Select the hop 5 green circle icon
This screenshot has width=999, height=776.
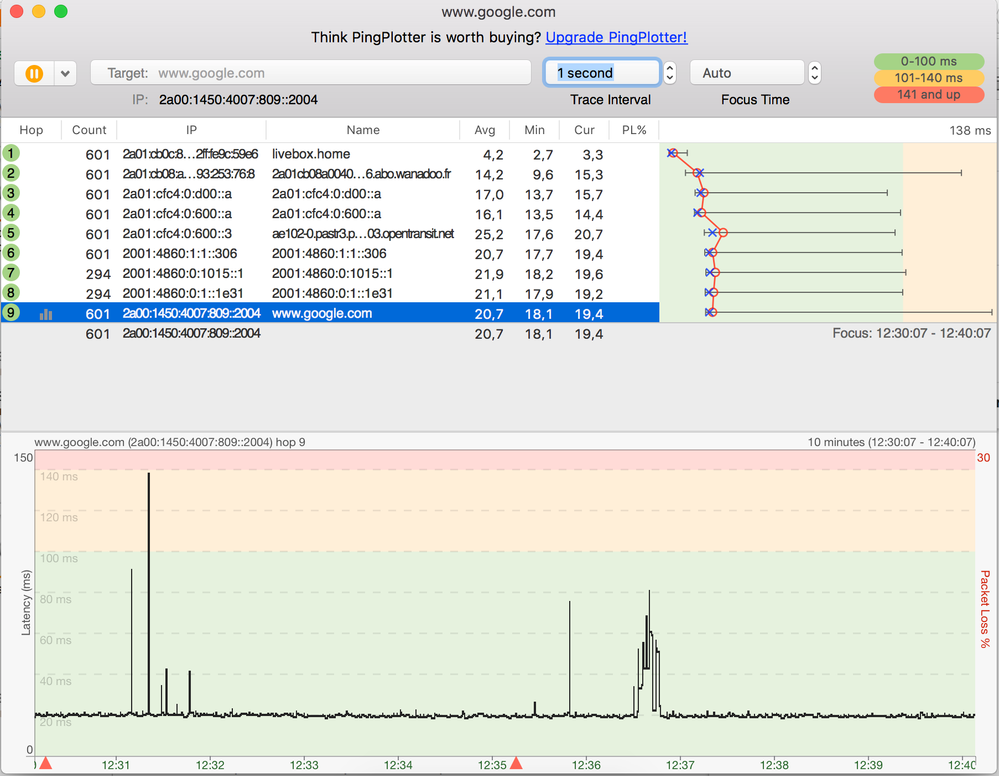11,233
